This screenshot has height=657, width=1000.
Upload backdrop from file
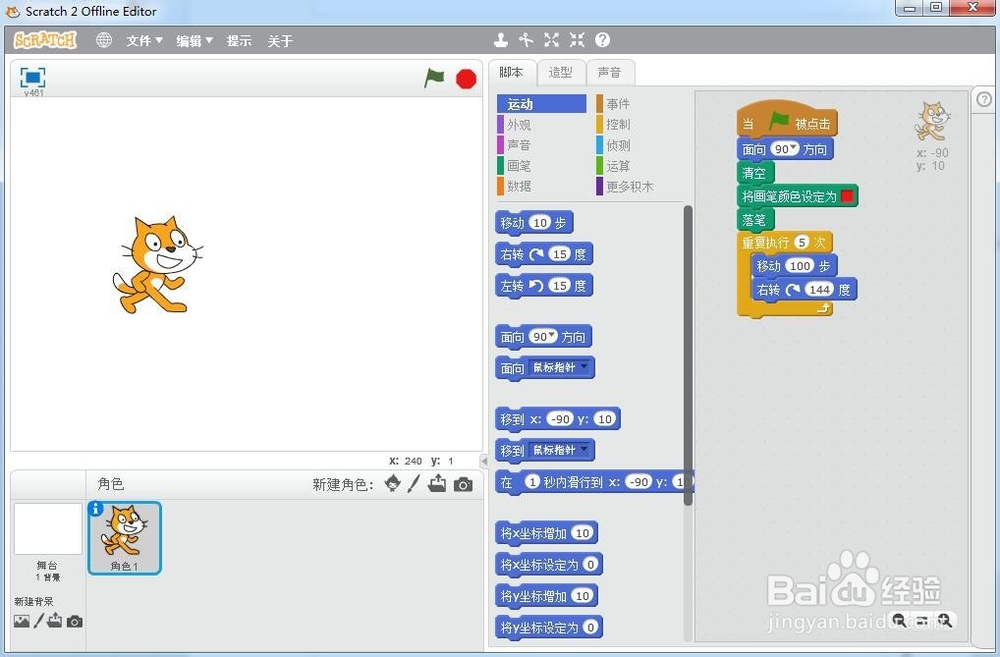click(x=55, y=620)
